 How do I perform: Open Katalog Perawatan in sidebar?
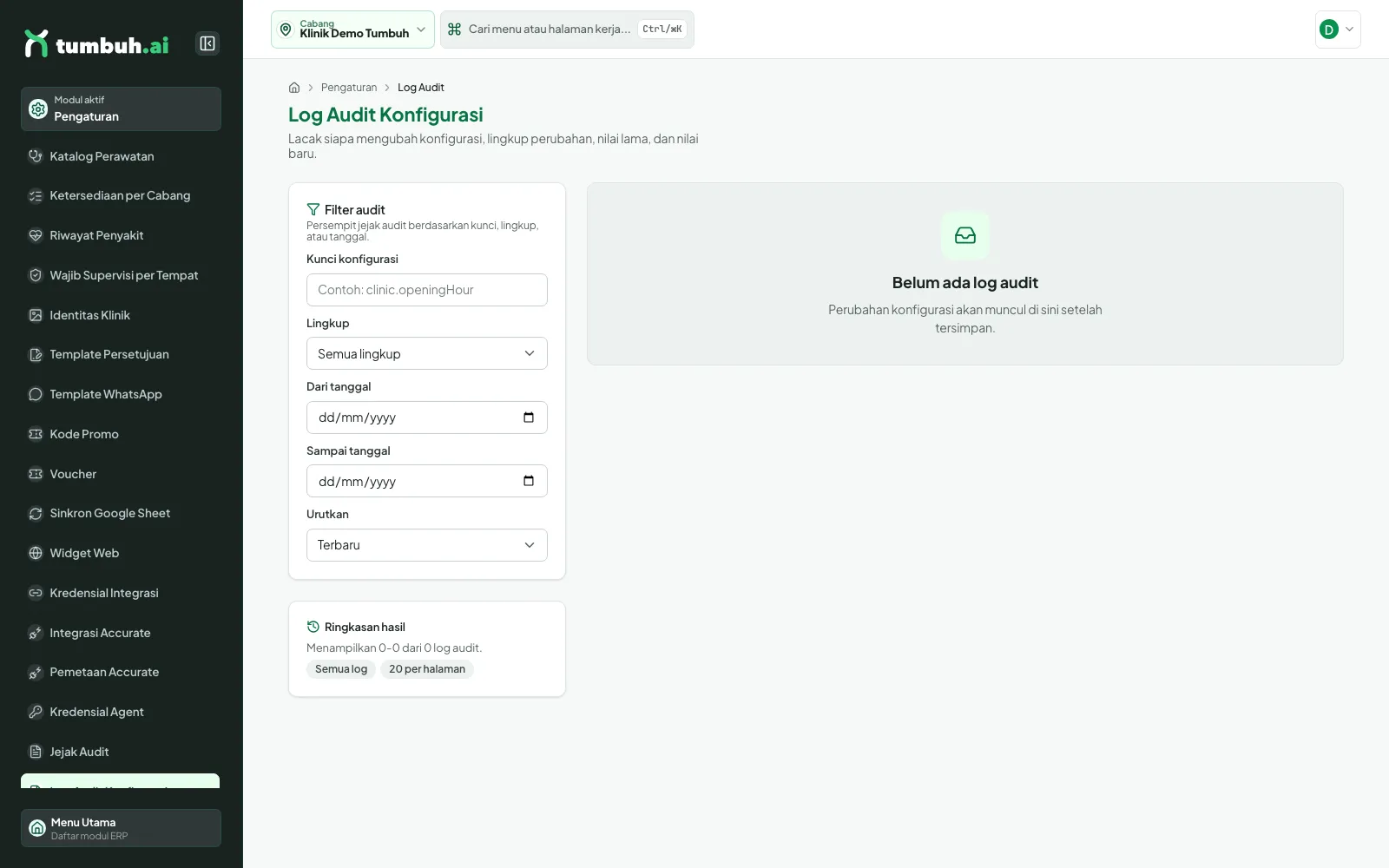pyautogui.click(x=121, y=156)
